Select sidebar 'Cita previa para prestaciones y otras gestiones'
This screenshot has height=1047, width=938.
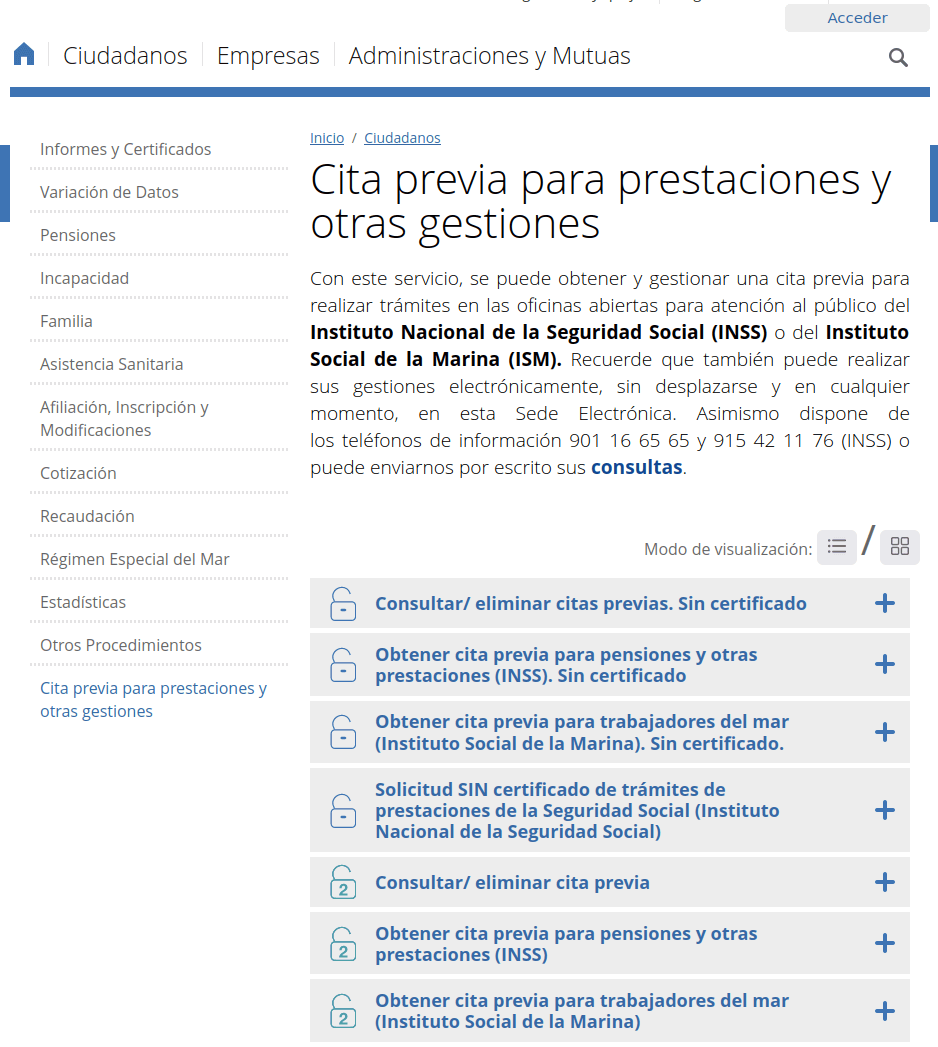(154, 700)
